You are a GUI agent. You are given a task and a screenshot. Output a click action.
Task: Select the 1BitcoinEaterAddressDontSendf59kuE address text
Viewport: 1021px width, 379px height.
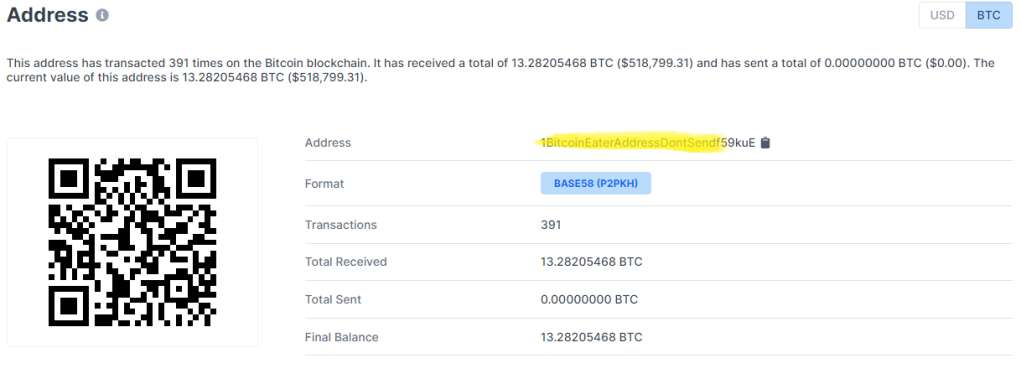(648, 143)
